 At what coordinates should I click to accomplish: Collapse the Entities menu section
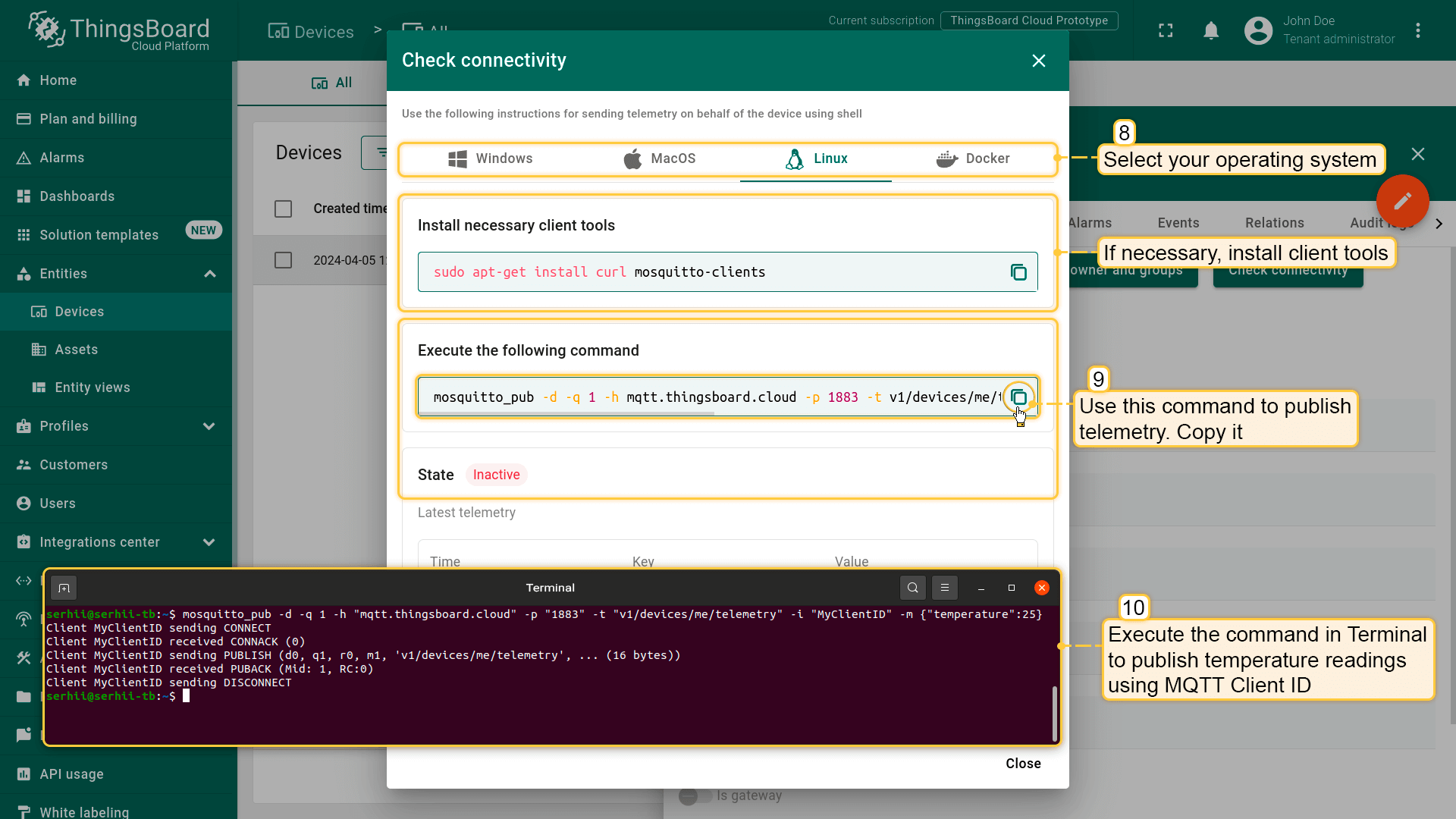point(210,274)
